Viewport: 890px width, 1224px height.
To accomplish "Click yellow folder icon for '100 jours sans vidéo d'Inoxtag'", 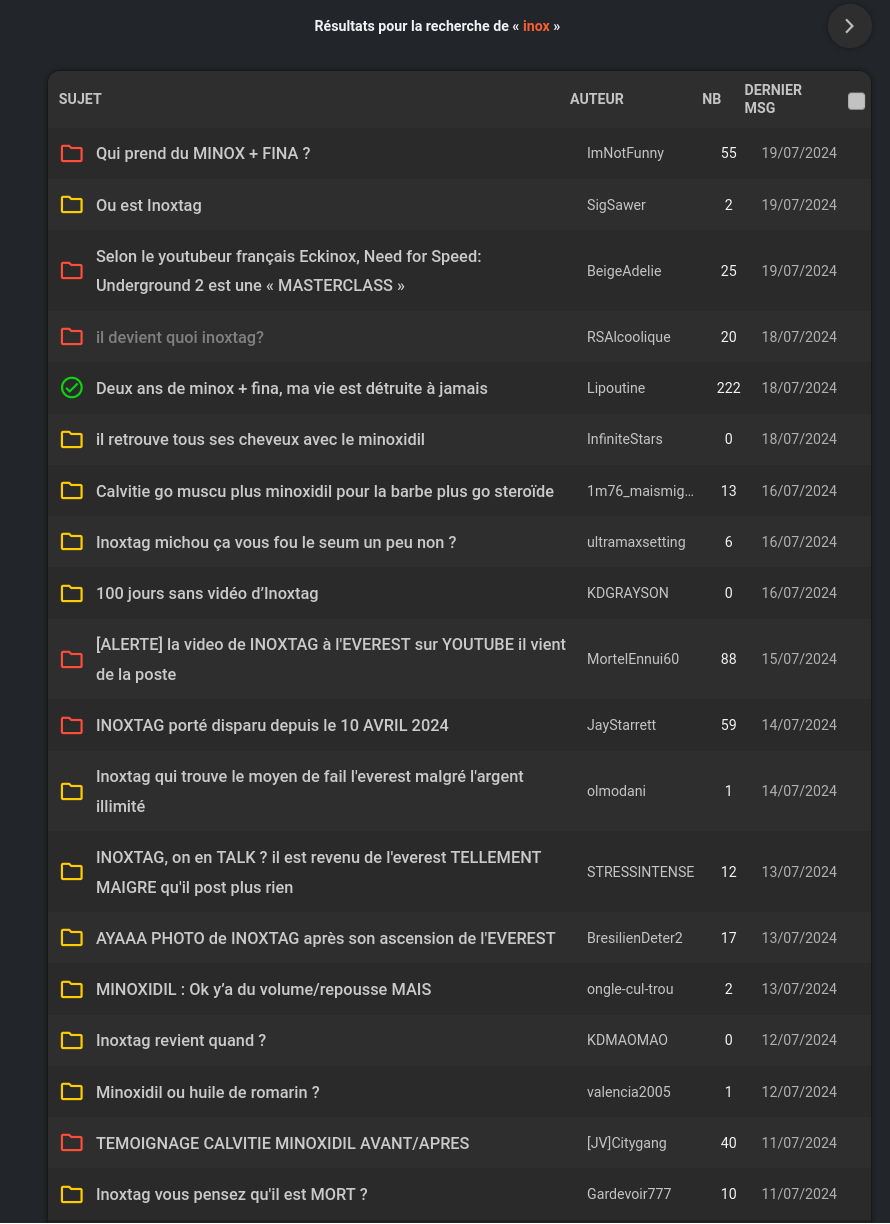I will click(71, 593).
